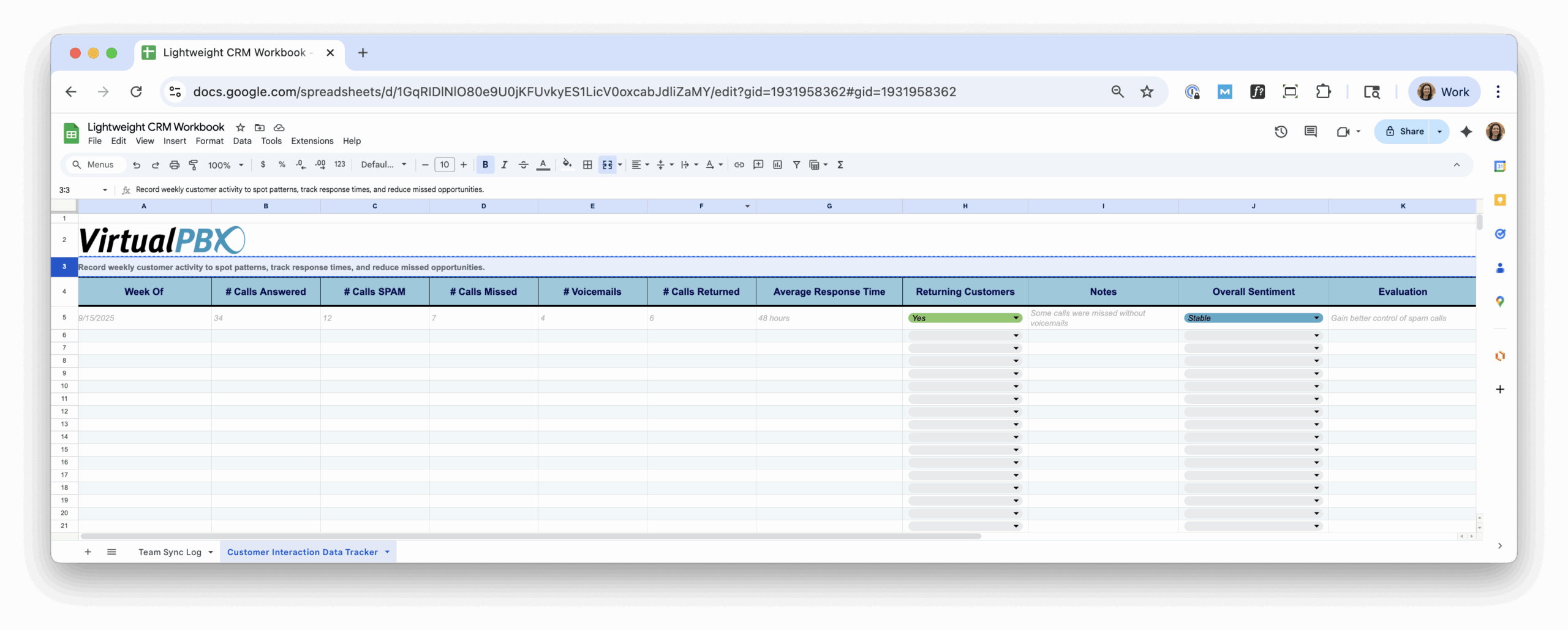1568x630 pixels.
Task: Click the create filter funnel icon
Action: point(796,165)
